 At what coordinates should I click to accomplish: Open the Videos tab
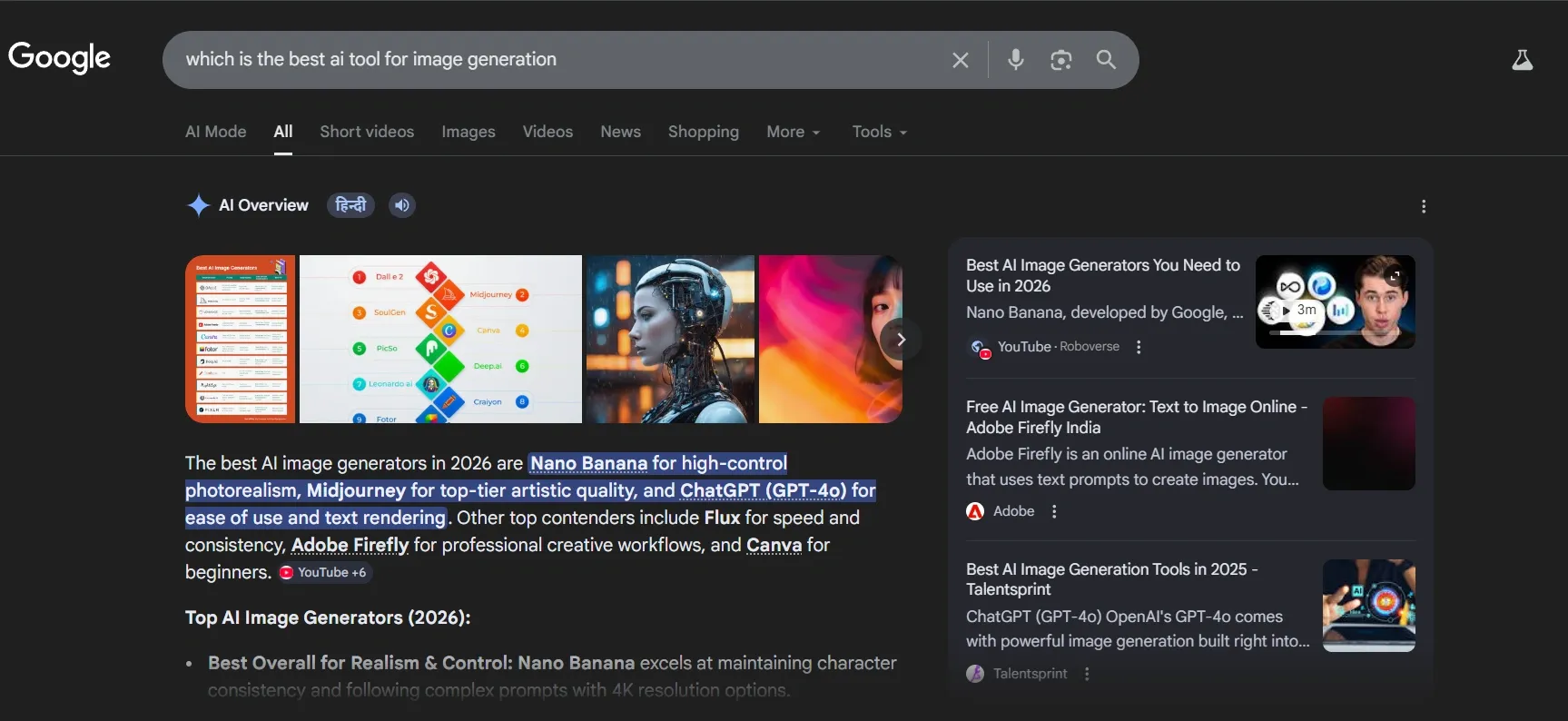[x=547, y=132]
